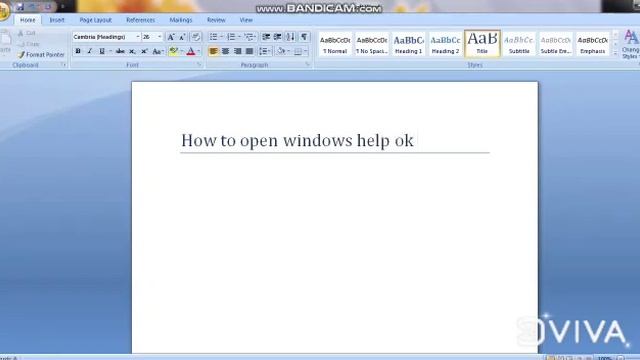Apply the text highlight color
Screen dimensions: 640x360
pos(173,51)
